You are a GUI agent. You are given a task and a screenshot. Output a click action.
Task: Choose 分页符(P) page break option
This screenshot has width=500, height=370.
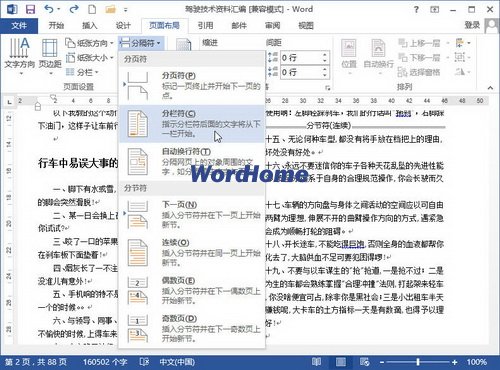click(192, 86)
